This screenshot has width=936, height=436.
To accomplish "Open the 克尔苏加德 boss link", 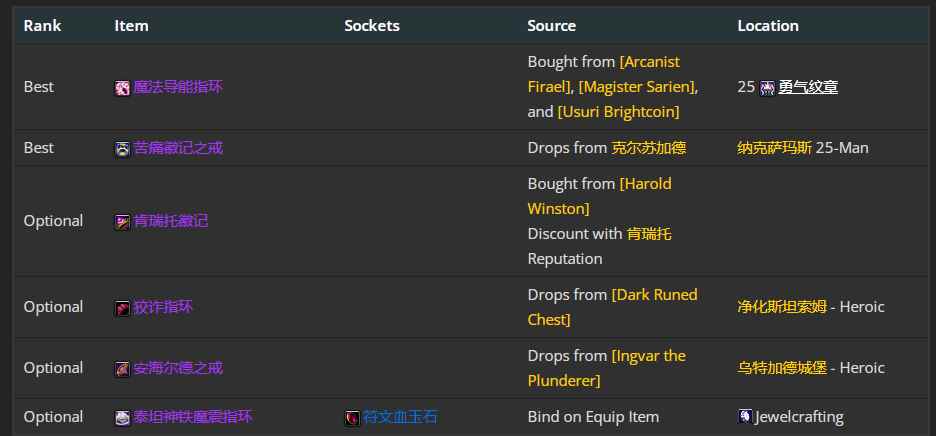I will coord(649,148).
